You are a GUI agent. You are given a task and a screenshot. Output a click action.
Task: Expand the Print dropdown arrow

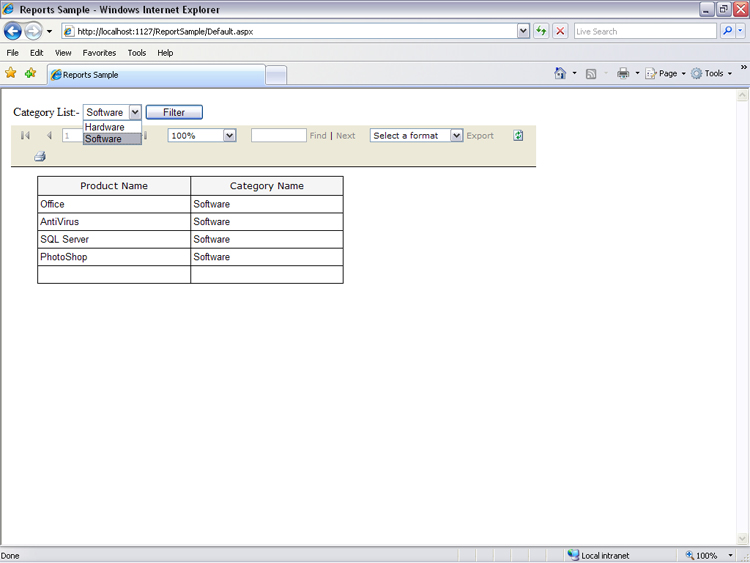tap(637, 73)
